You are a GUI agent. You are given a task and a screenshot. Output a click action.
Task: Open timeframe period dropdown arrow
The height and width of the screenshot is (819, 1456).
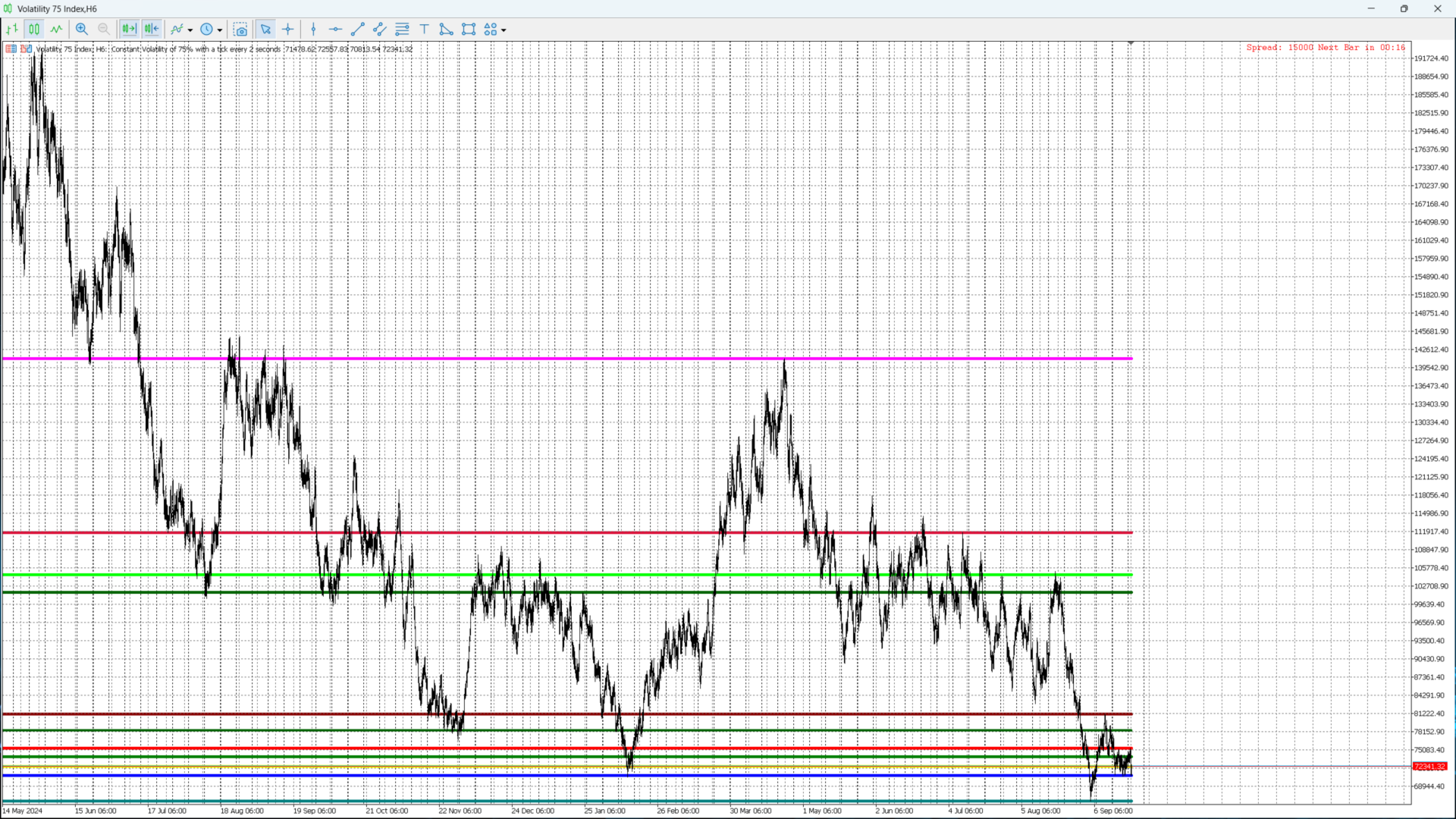click(220, 30)
